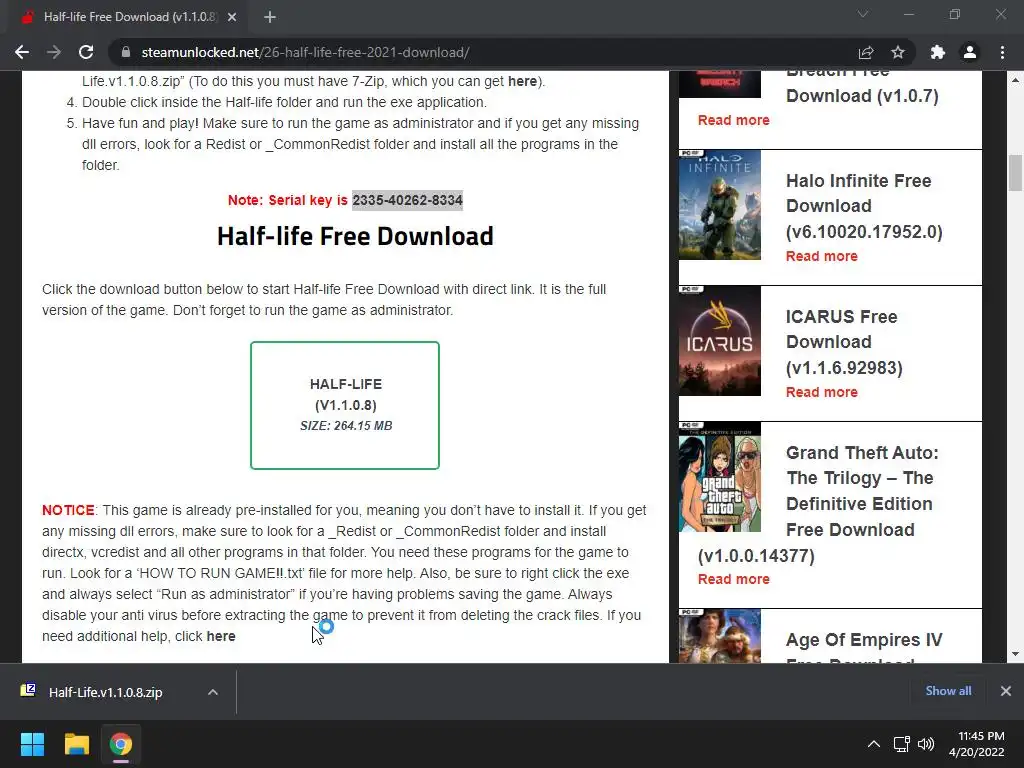Click Show all downloads
The height and width of the screenshot is (768, 1024).
(x=948, y=691)
